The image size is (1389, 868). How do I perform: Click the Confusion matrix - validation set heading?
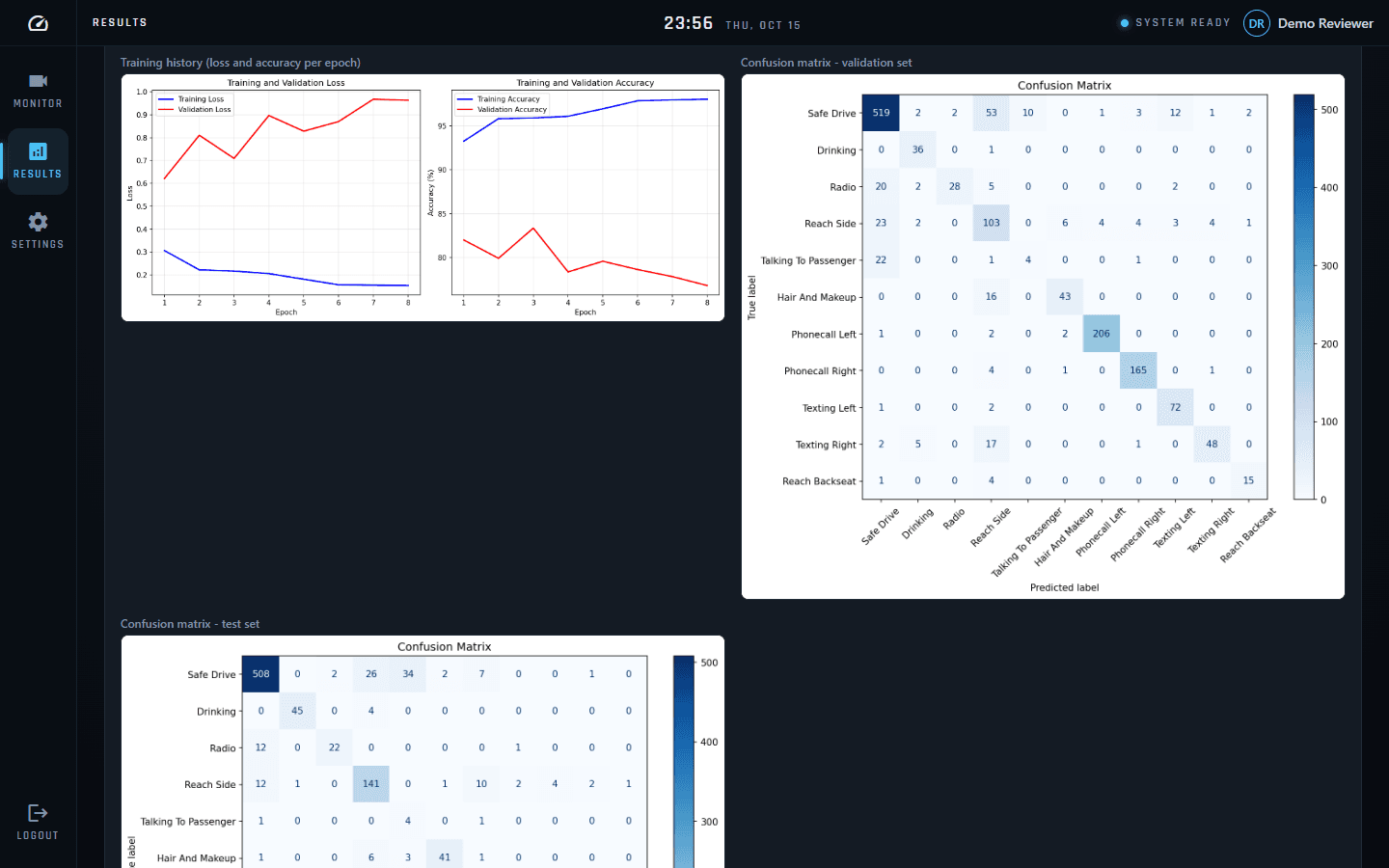coord(826,63)
